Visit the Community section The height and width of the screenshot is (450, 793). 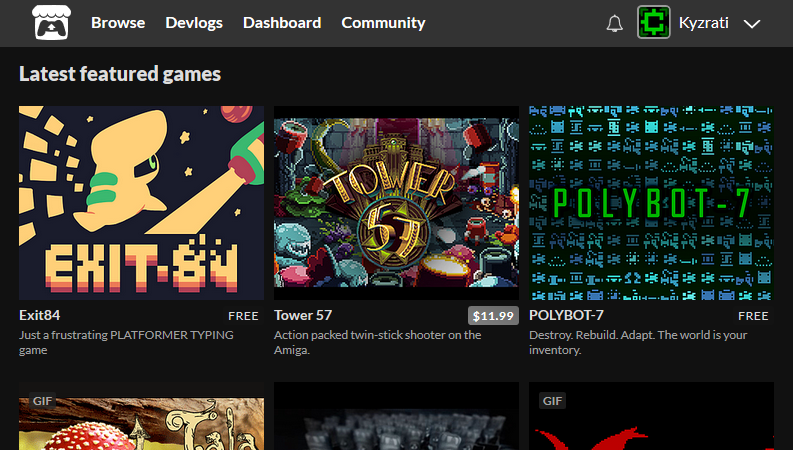point(383,23)
